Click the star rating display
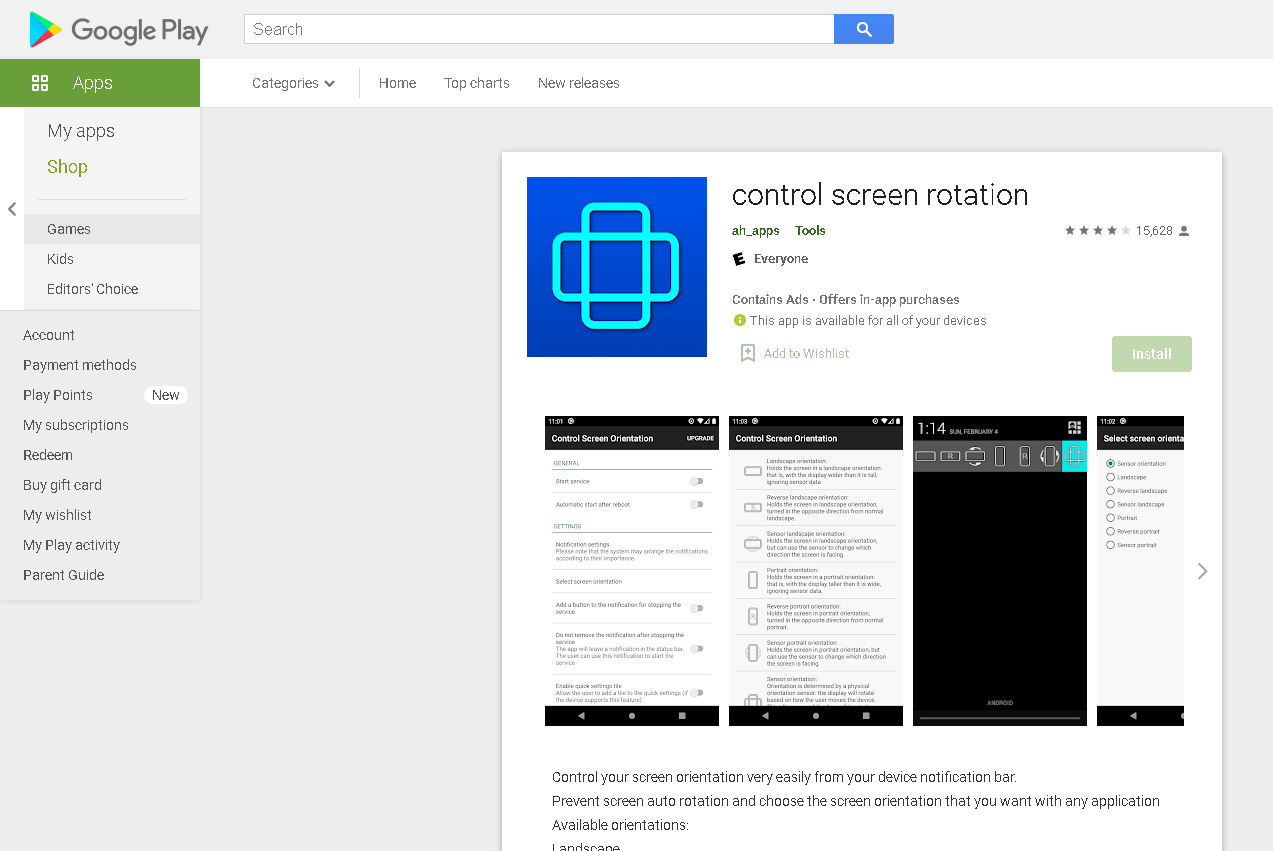This screenshot has width=1273, height=851. coord(1097,230)
